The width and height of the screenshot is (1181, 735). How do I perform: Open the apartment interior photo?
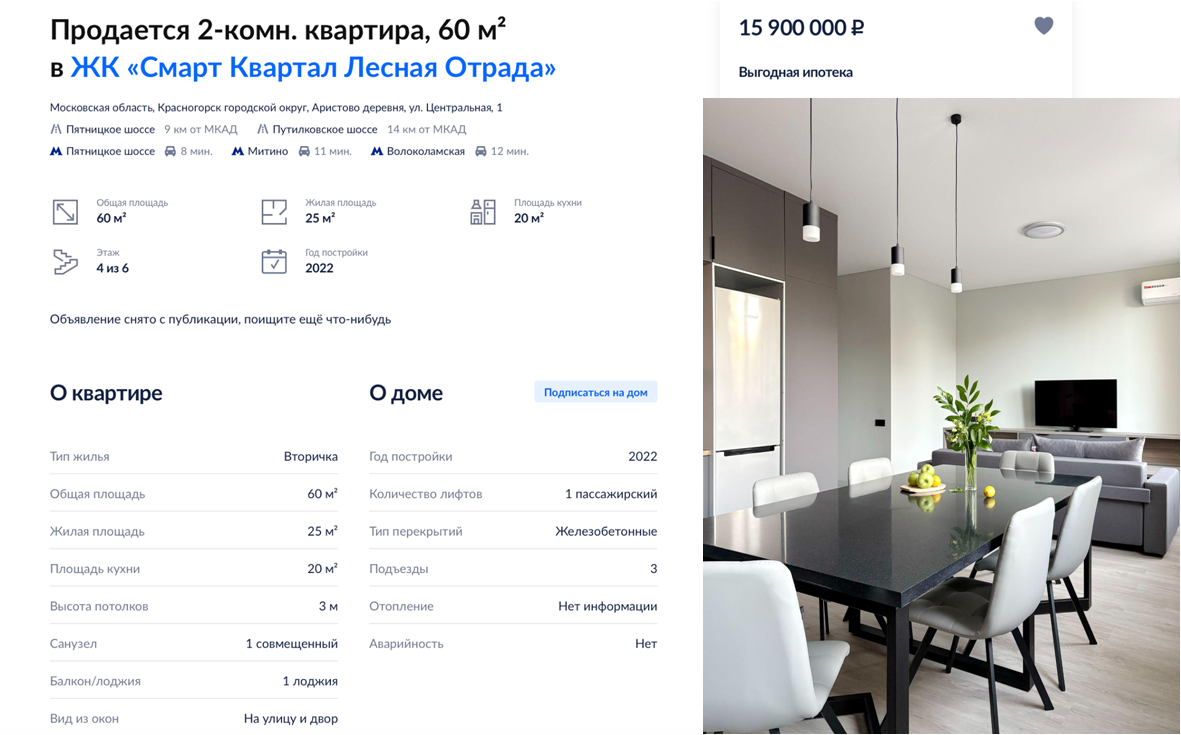(x=941, y=416)
